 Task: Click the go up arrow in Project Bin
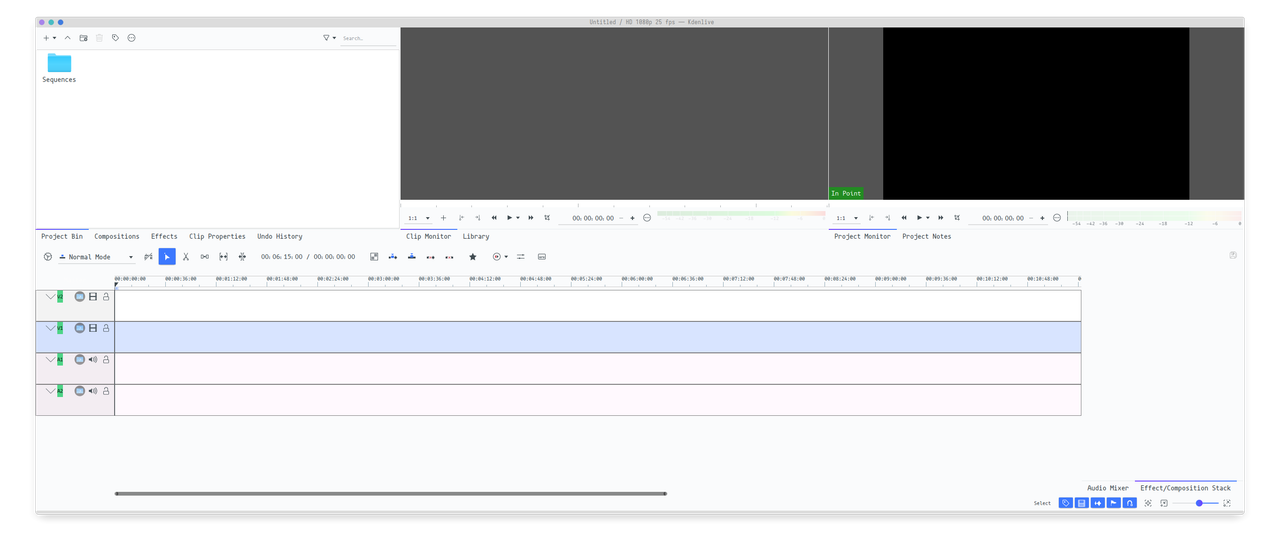68,38
